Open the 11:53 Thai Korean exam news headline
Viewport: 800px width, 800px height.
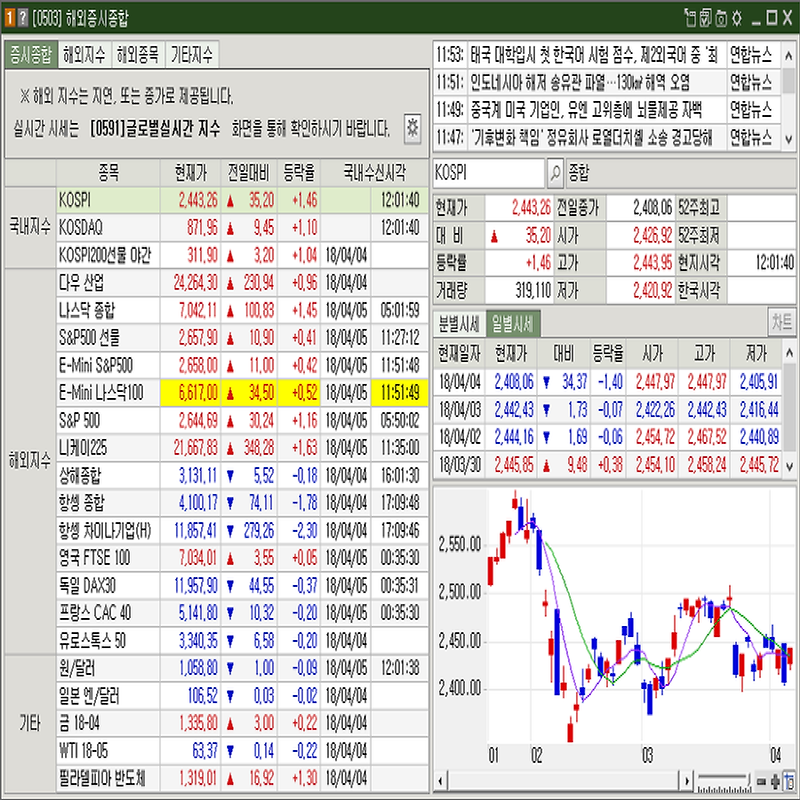(595, 55)
